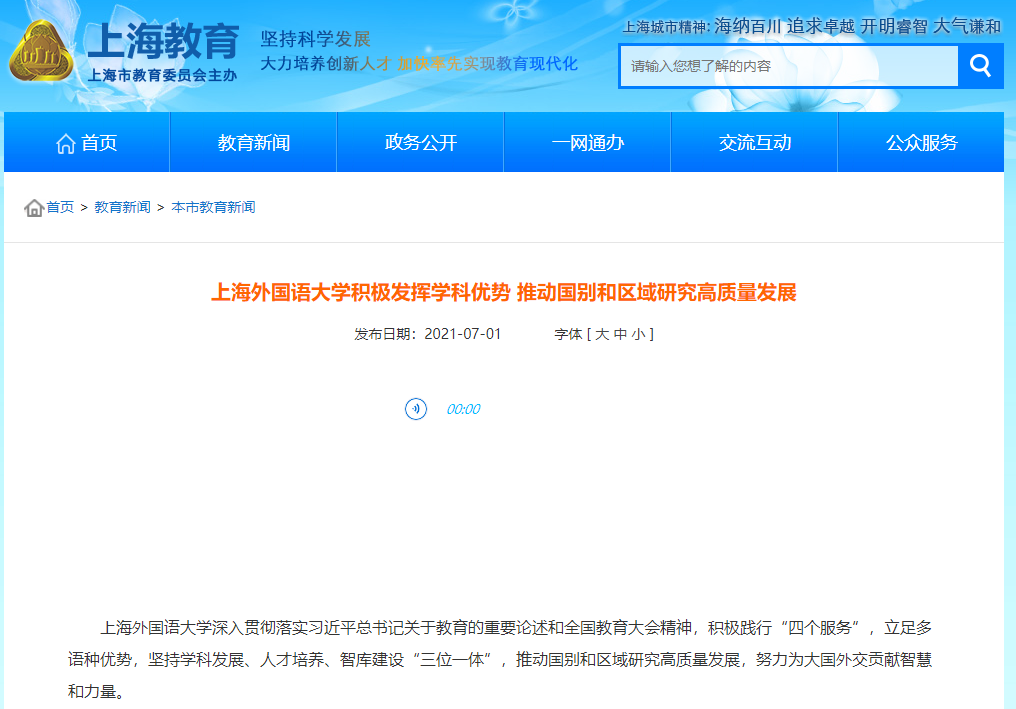Open the 一网通办 menu

pos(587,143)
